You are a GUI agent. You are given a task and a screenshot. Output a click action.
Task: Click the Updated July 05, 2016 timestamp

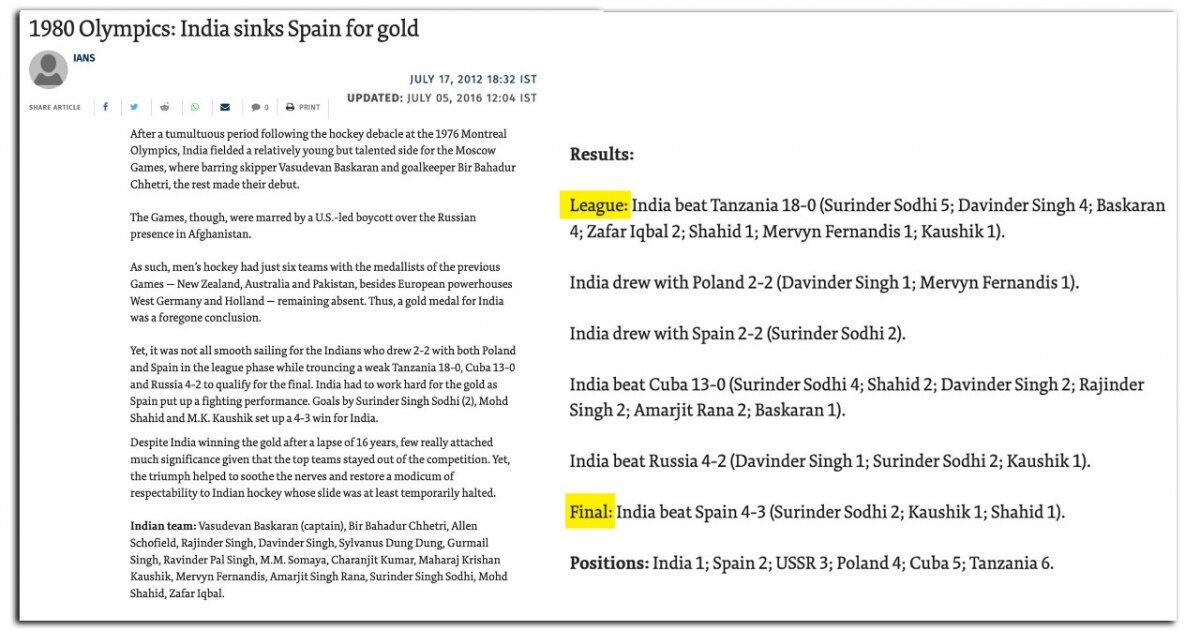point(441,98)
